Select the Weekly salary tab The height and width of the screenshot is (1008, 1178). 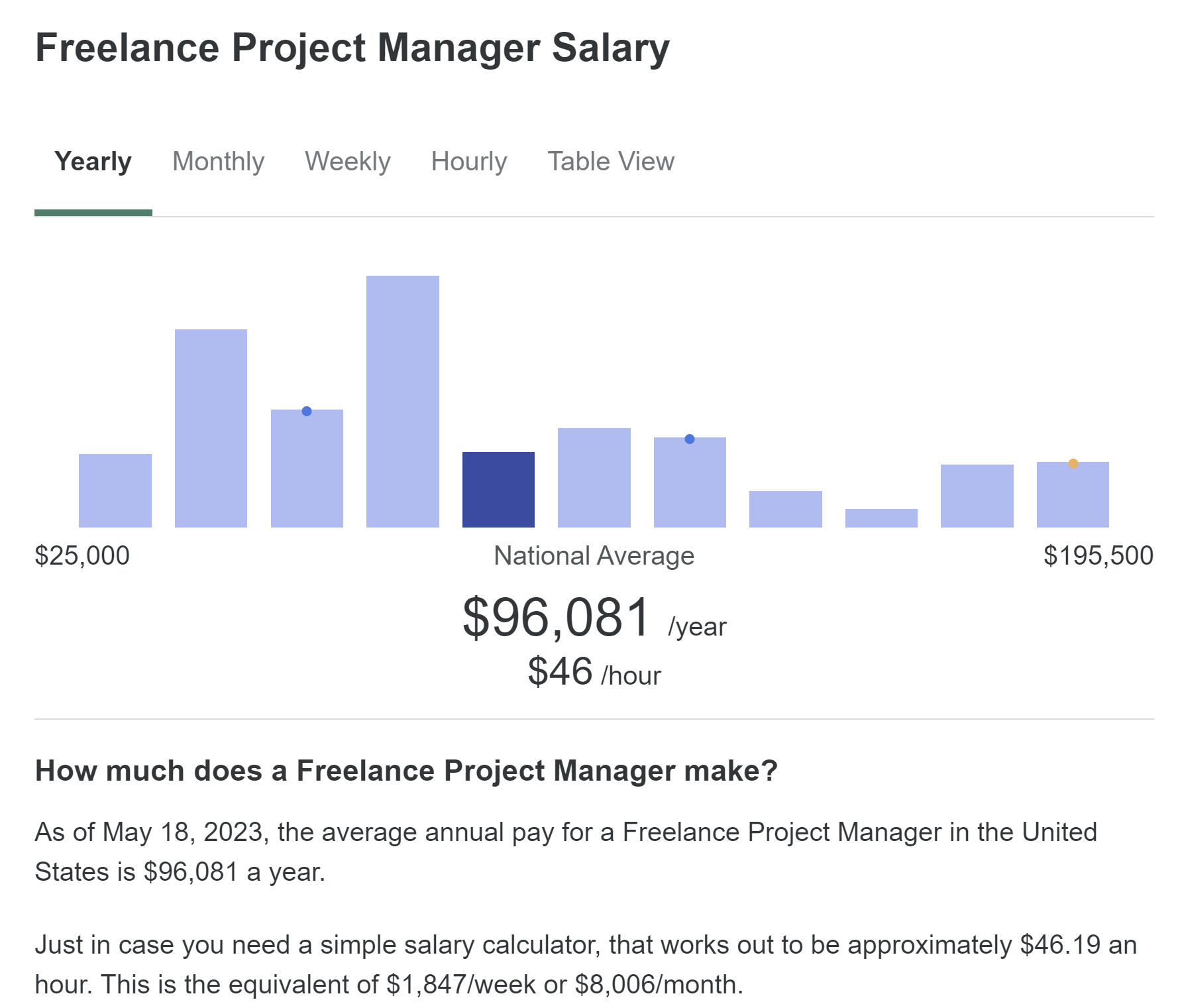[347, 162]
